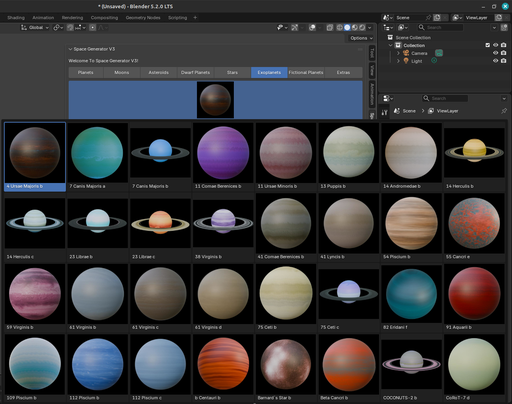Open the ViewLayer browse icon dropdown
Screen dimensions: 512x404
tap(457, 18)
